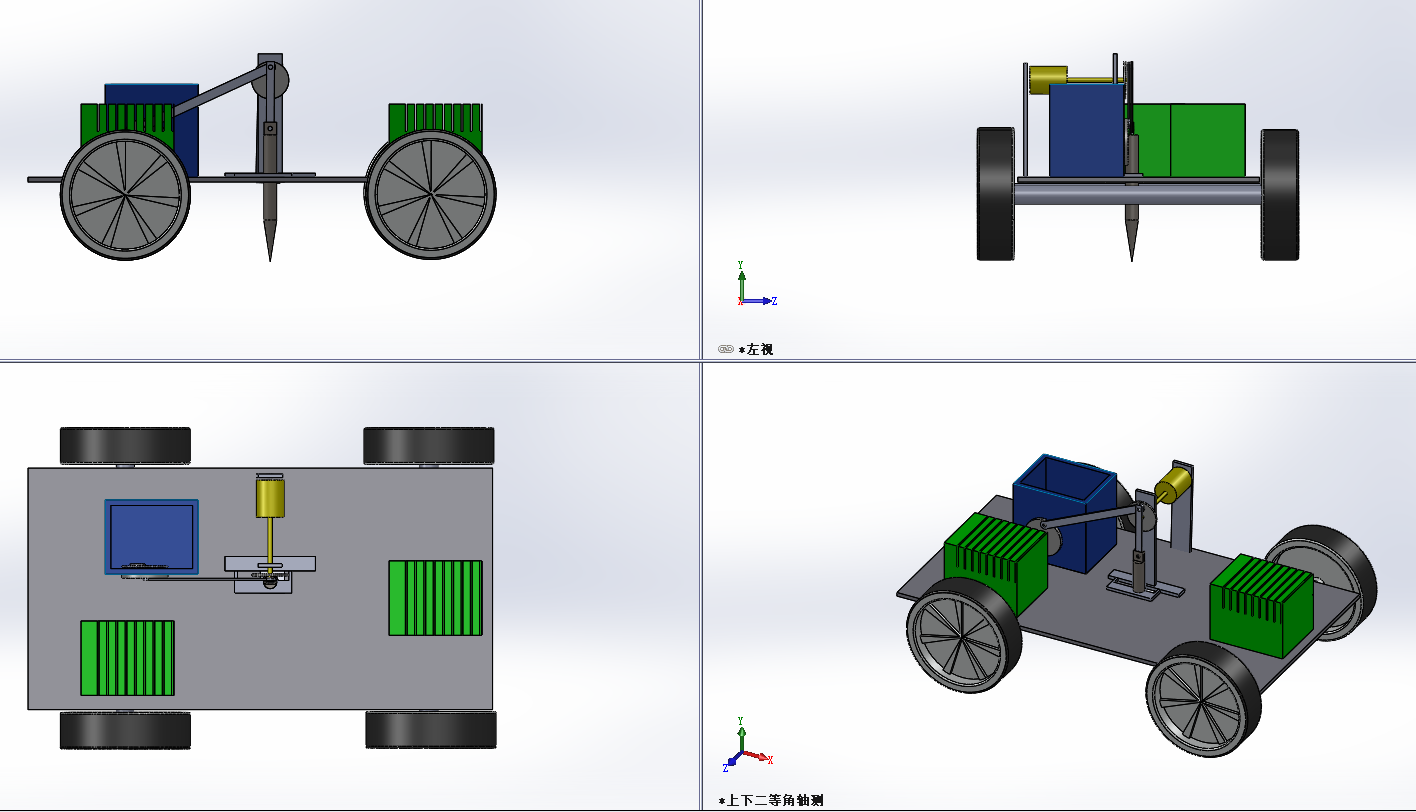Select the blue box in the 左视 view
This screenshot has width=1416, height=812.
[1087, 130]
